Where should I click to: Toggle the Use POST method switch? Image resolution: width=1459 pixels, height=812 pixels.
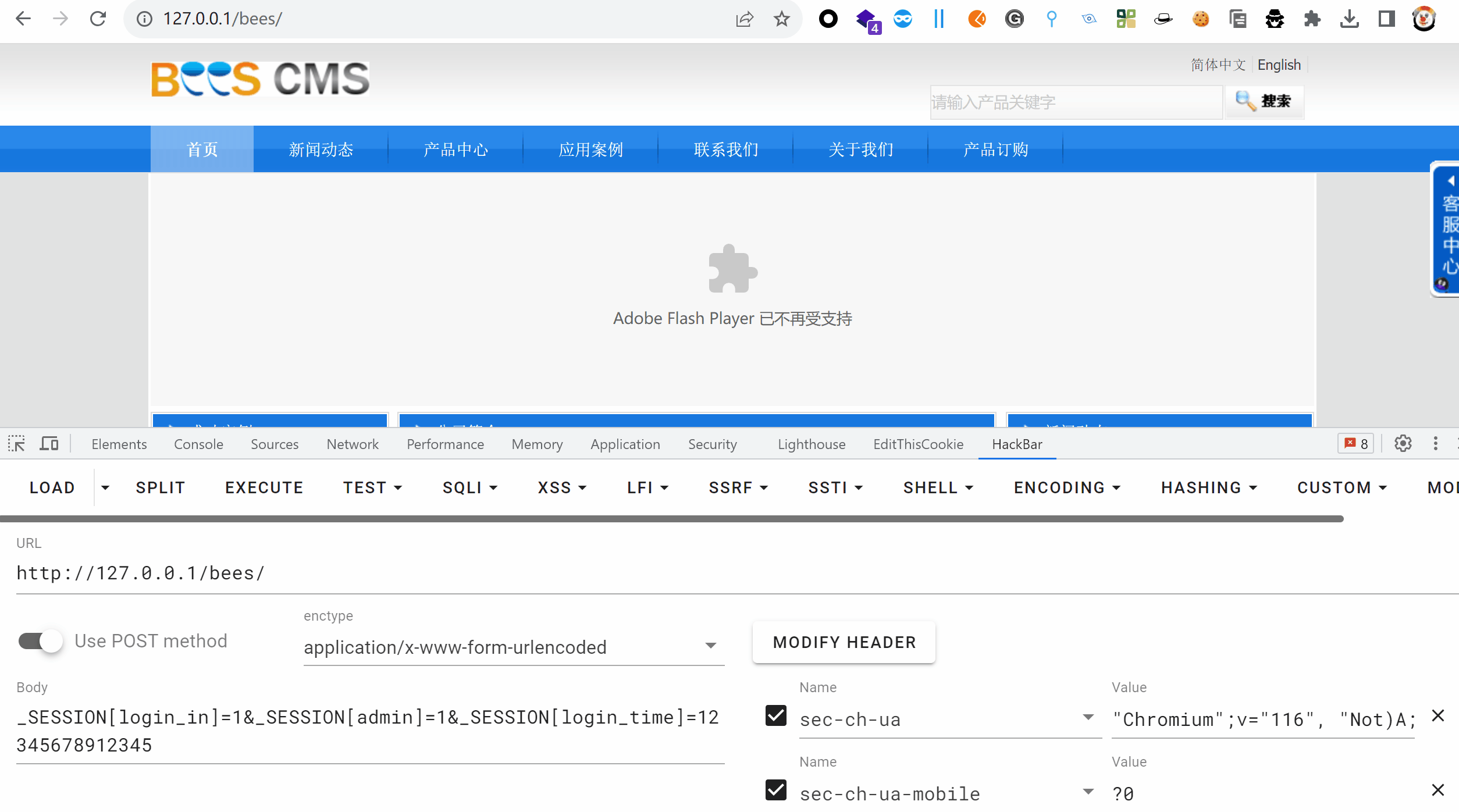pyautogui.click(x=41, y=641)
